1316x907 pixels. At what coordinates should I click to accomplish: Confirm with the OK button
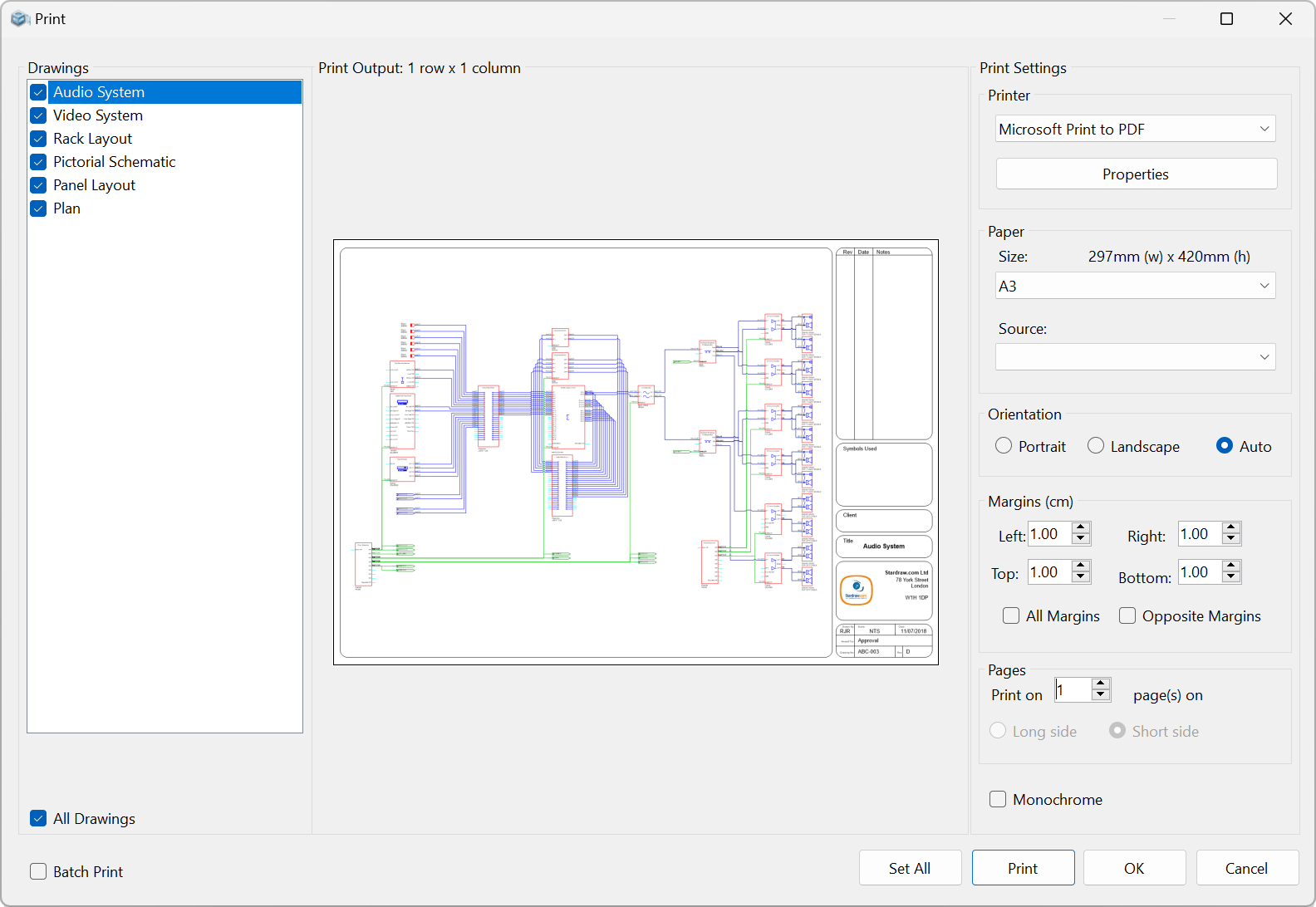pyautogui.click(x=1134, y=868)
